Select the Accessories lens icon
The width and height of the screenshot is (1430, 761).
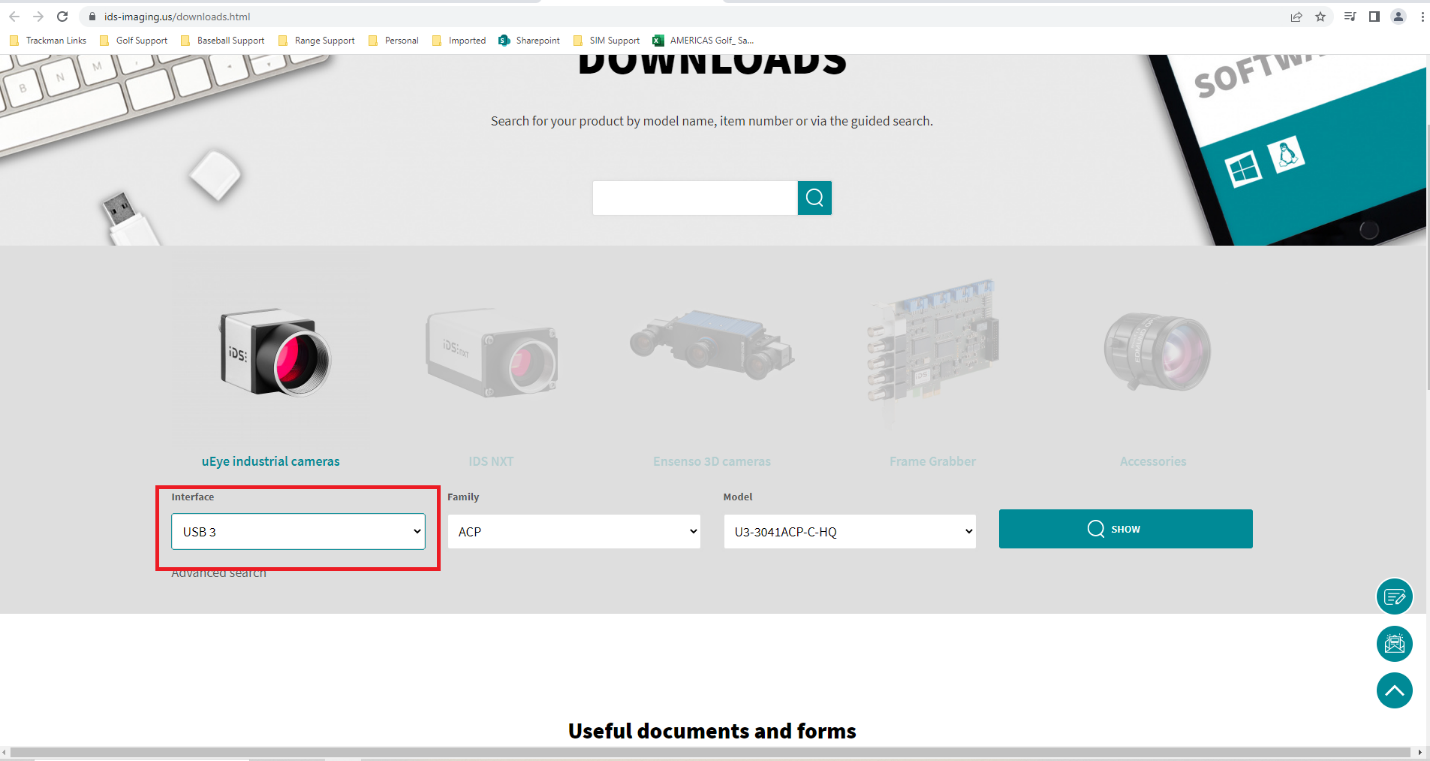pyautogui.click(x=1153, y=350)
